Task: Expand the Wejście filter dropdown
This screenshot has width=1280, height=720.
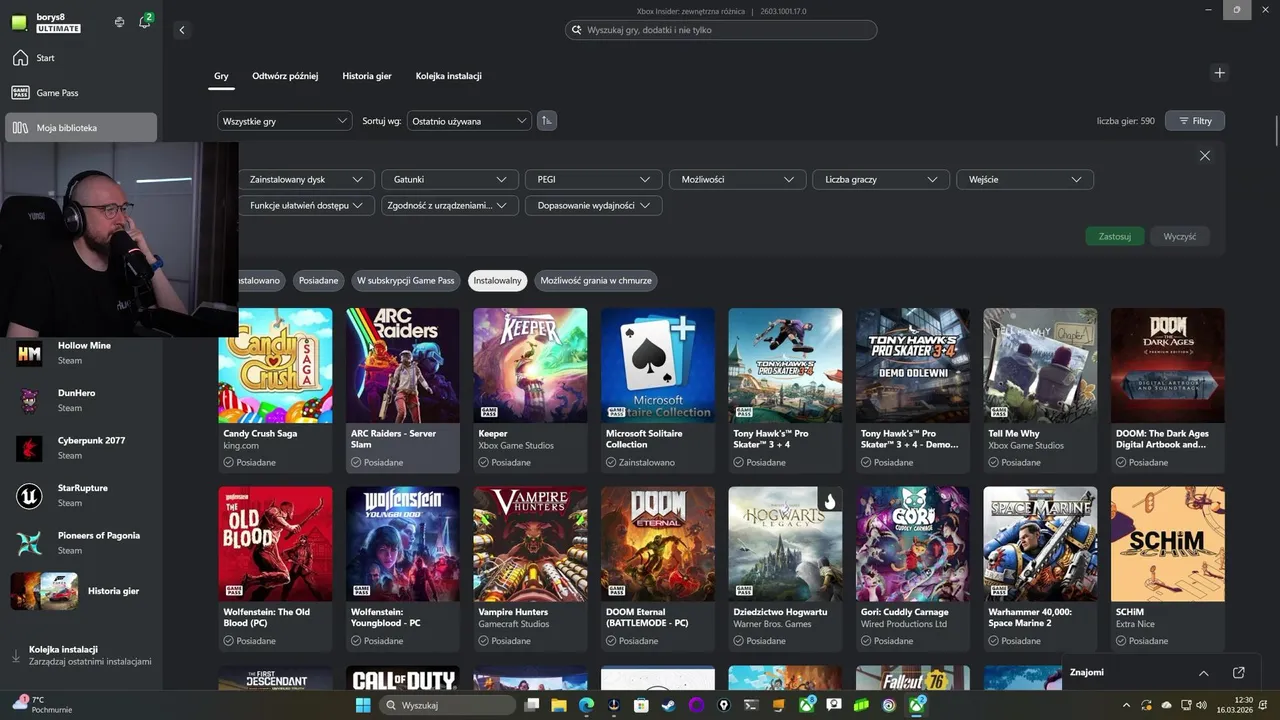Action: pyautogui.click(x=1025, y=180)
